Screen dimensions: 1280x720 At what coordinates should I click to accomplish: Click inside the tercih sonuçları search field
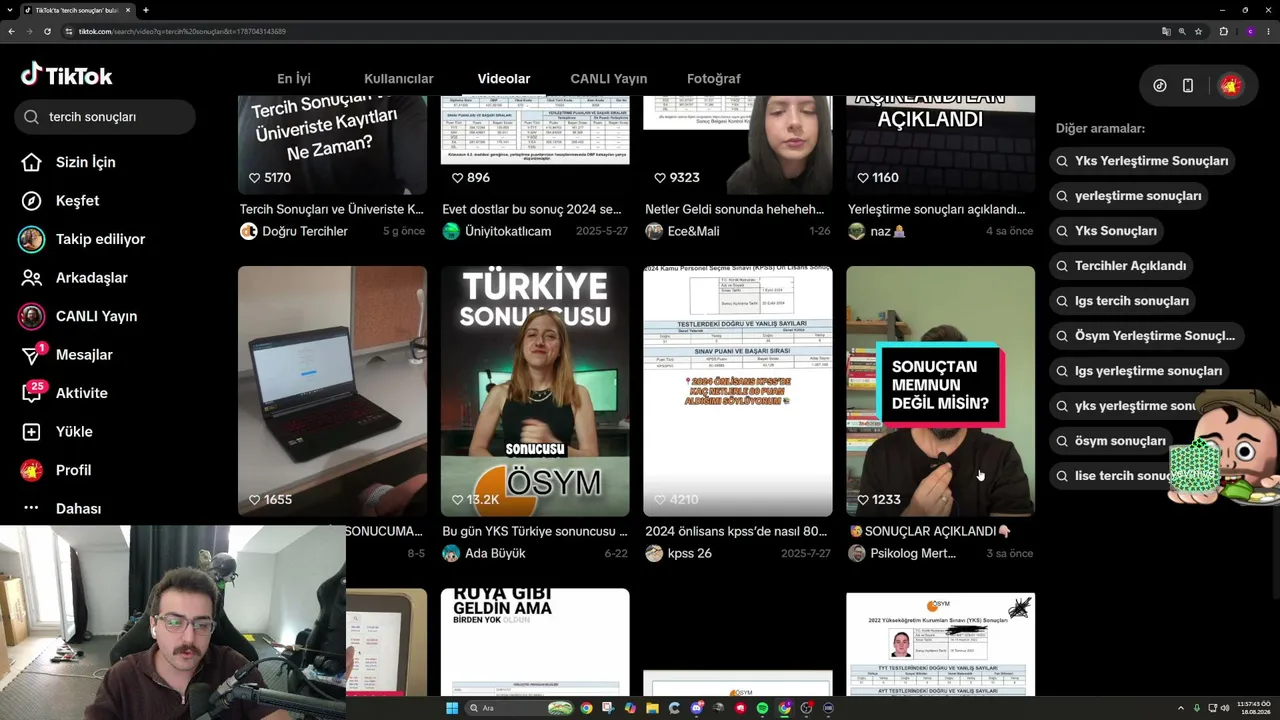click(x=105, y=117)
